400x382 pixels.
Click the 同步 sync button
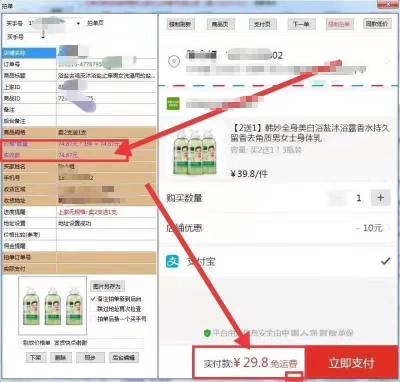[90, 358]
